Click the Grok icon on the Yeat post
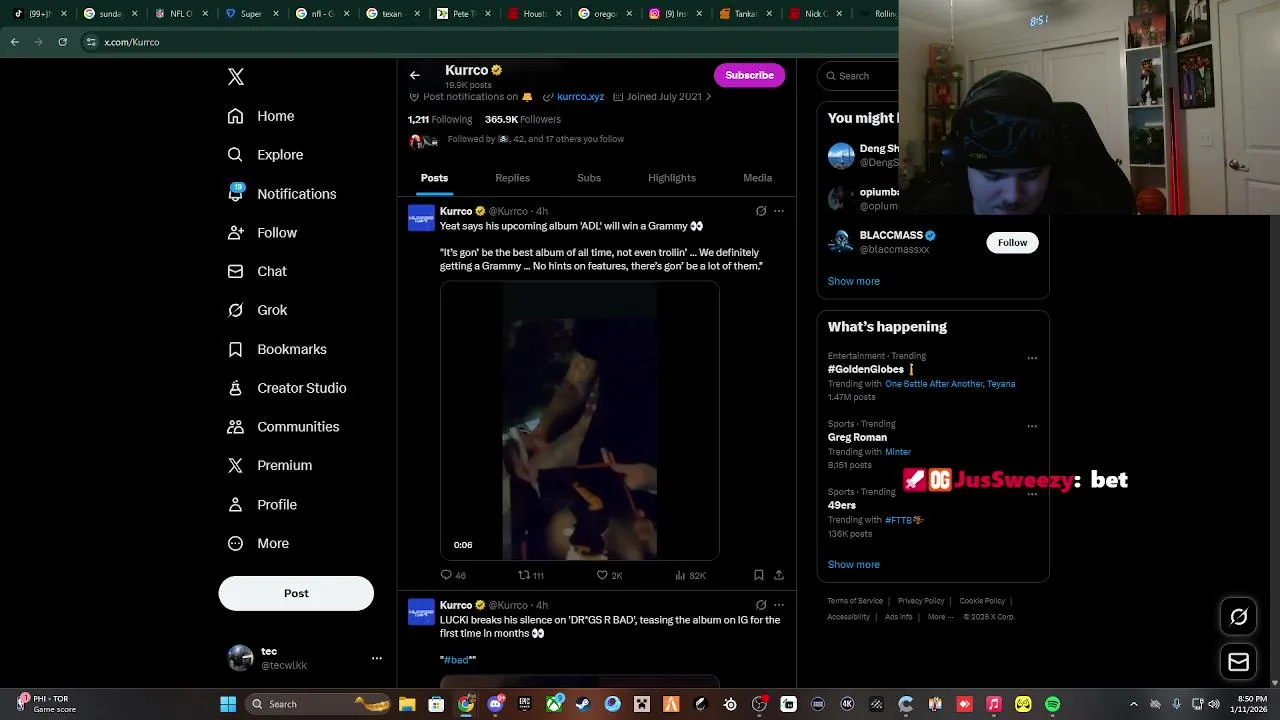1280x720 pixels. coord(761,211)
